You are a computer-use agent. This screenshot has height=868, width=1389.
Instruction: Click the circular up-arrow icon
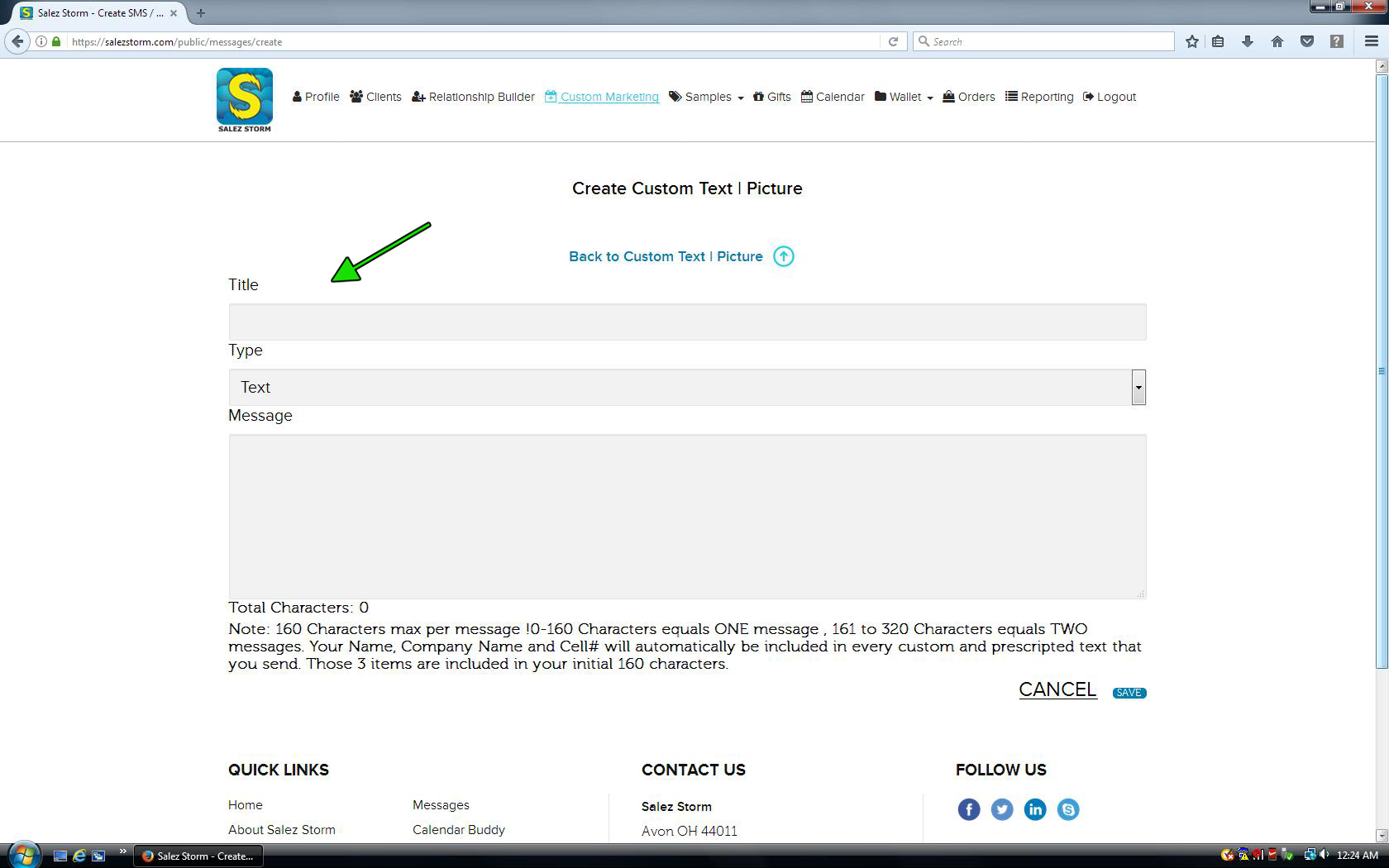pyautogui.click(x=783, y=256)
